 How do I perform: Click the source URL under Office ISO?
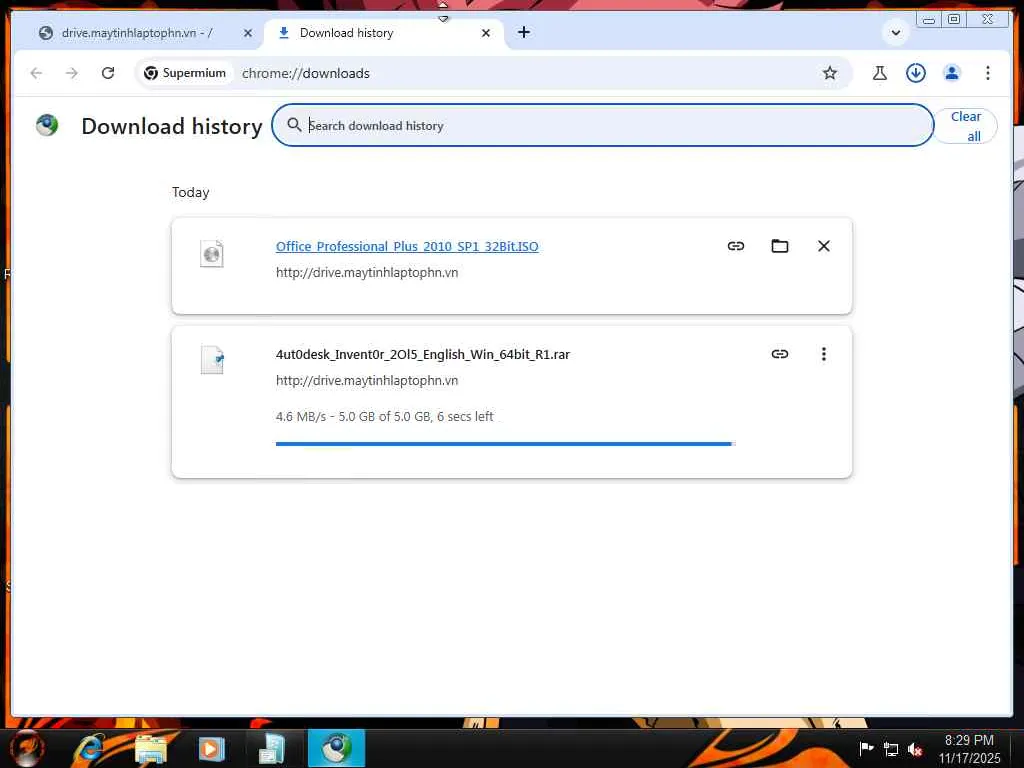367,272
